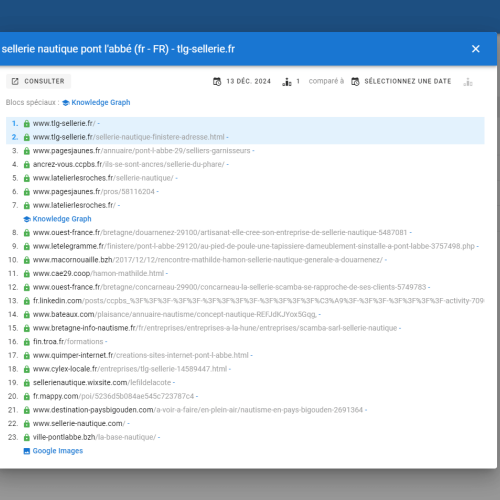
Task: Click calendar icon before Sélectionnez une date
Action: point(355,81)
